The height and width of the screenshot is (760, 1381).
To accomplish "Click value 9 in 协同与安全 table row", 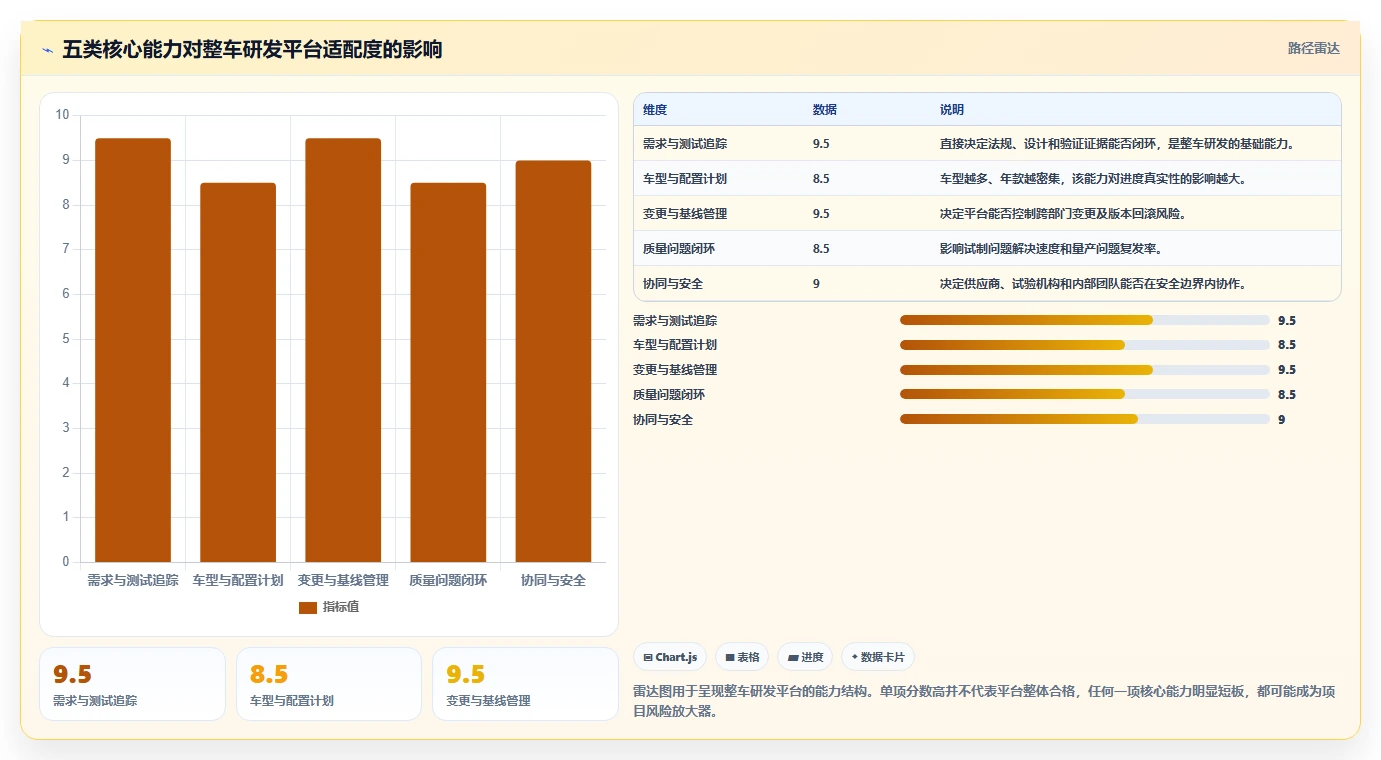I will [x=817, y=284].
